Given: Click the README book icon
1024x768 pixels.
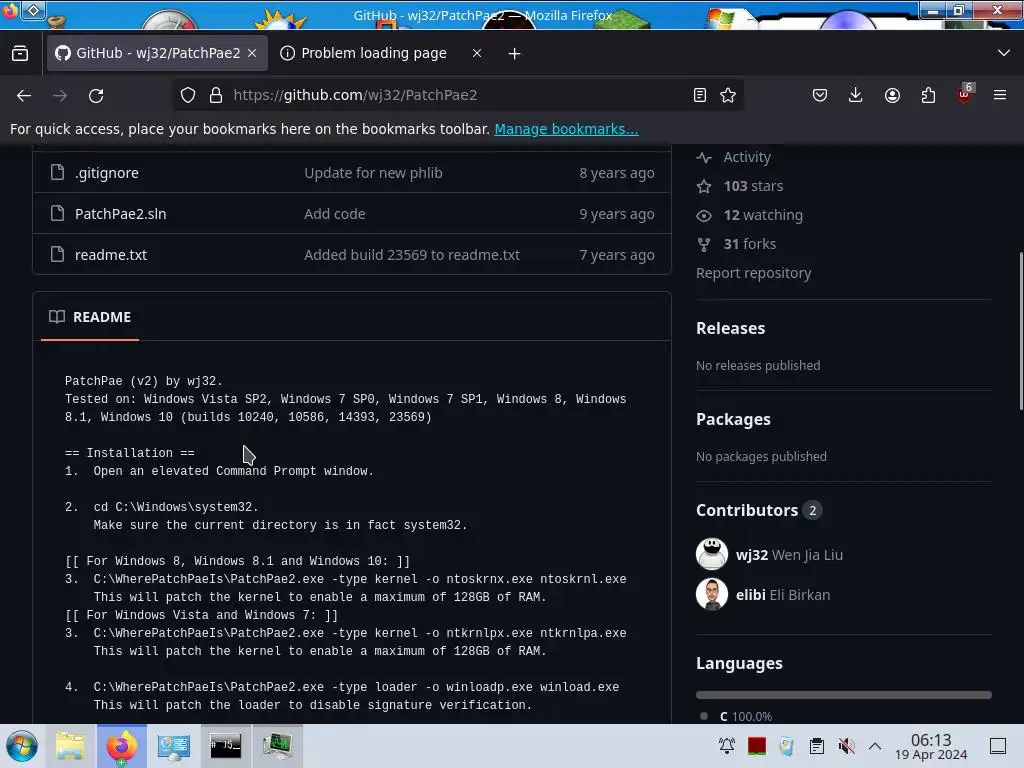Looking at the screenshot, I should point(57,317).
